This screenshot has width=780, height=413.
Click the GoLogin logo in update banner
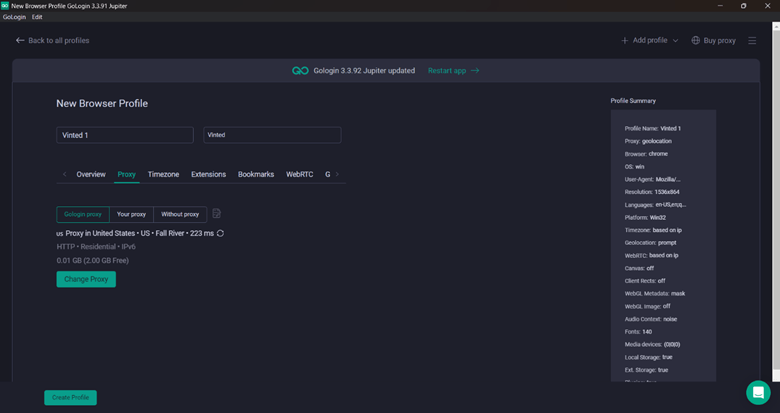pyautogui.click(x=300, y=71)
